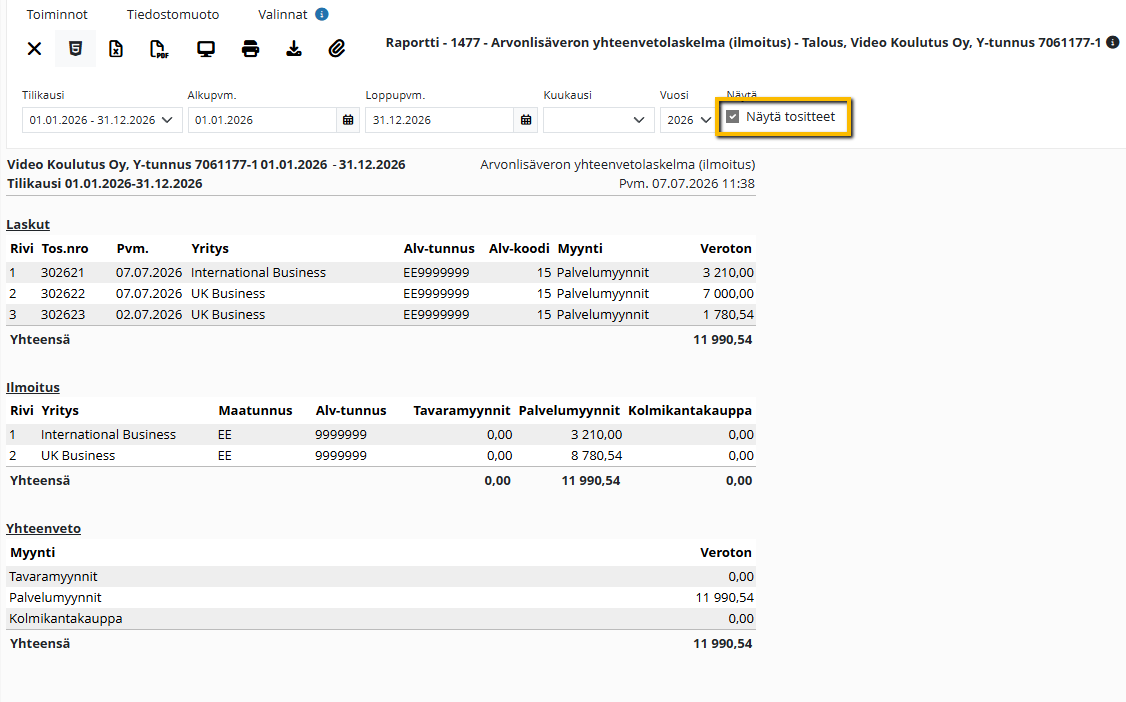Screen dimensions: 1126x702
Task: Print the report with printer icon
Action: (250, 49)
